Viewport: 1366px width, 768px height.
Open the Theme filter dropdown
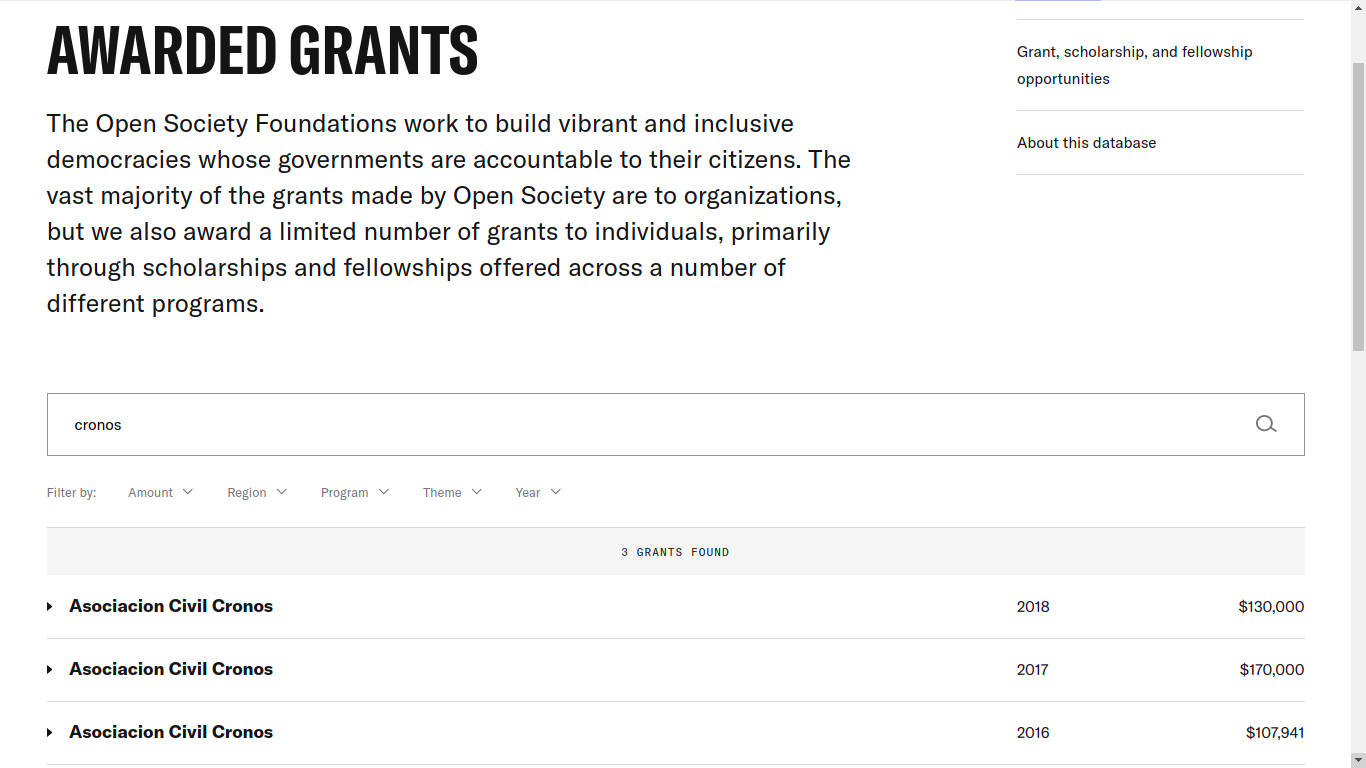tap(442, 492)
